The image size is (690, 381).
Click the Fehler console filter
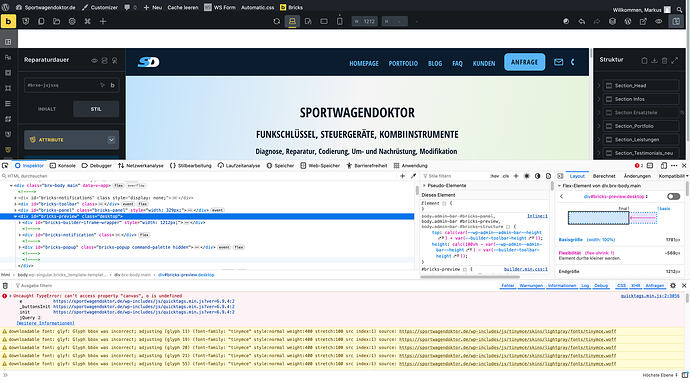(508, 286)
